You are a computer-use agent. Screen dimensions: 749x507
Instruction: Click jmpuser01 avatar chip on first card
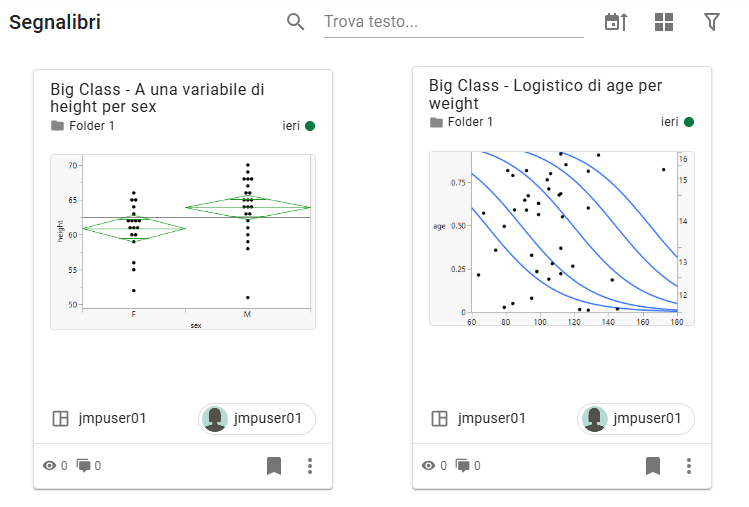pyautogui.click(x=257, y=419)
